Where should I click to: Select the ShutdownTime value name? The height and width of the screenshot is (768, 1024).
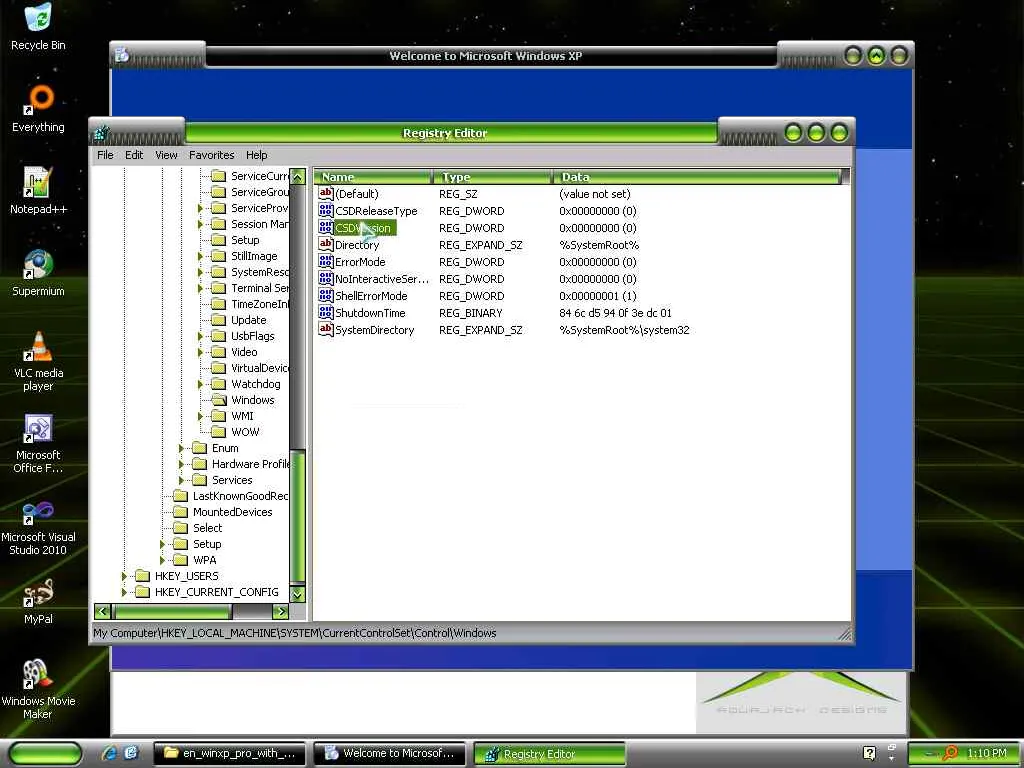(370, 313)
